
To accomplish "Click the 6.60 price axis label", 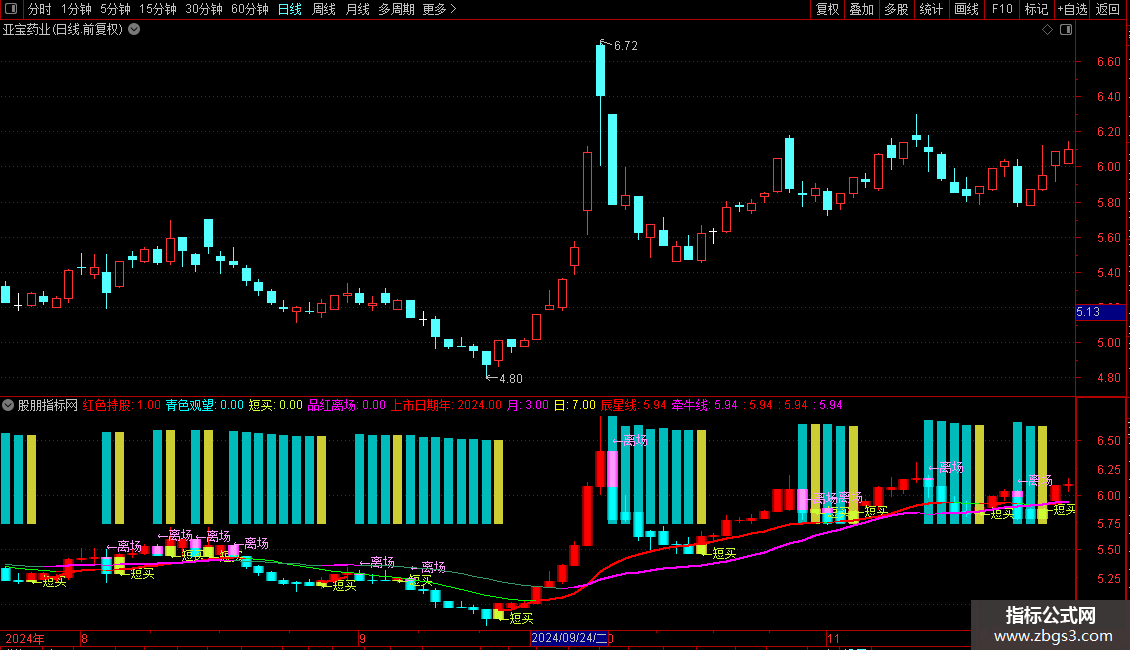I will (x=1108, y=61).
